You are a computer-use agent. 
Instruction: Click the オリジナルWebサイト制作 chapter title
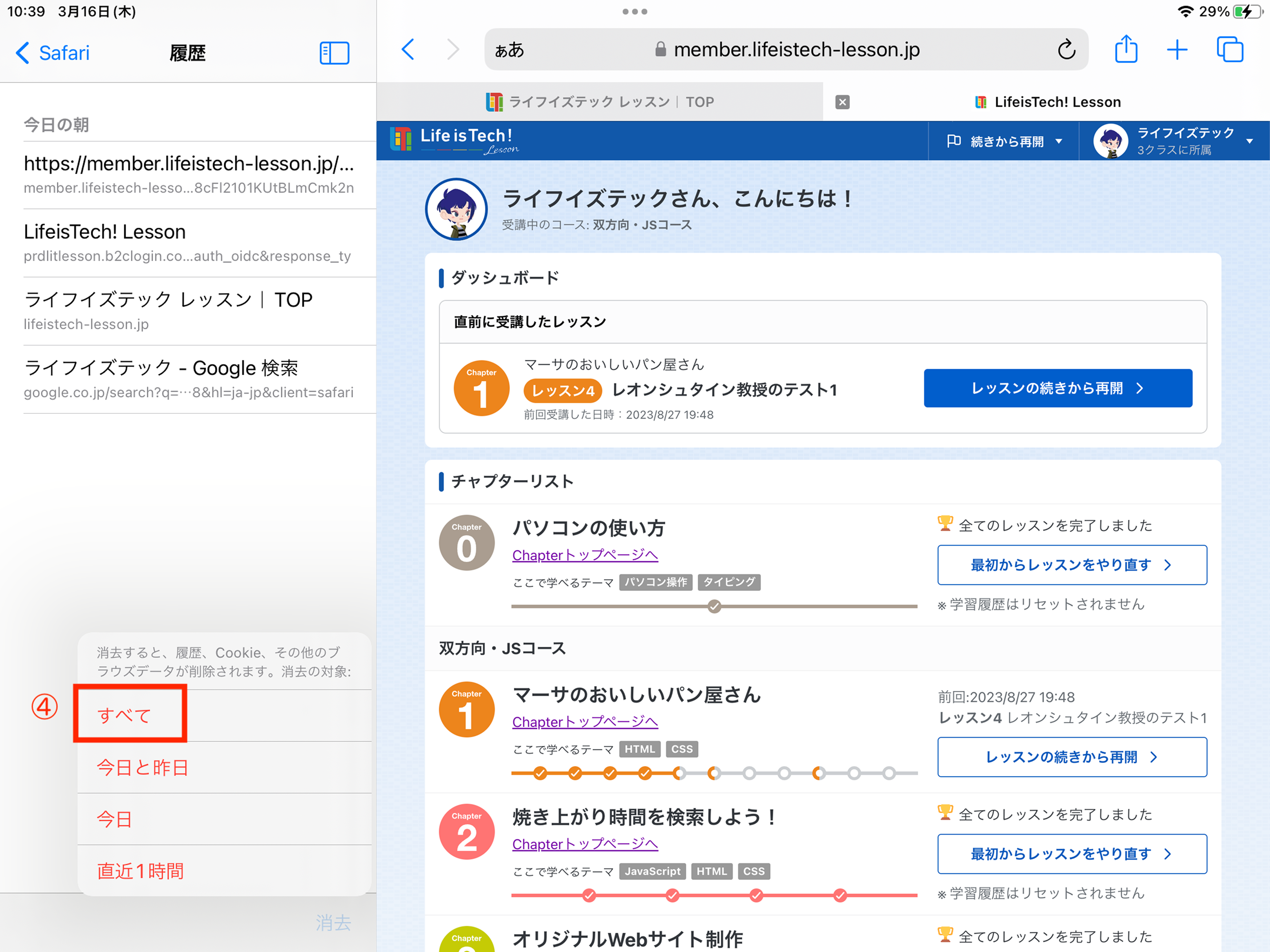[x=627, y=939]
